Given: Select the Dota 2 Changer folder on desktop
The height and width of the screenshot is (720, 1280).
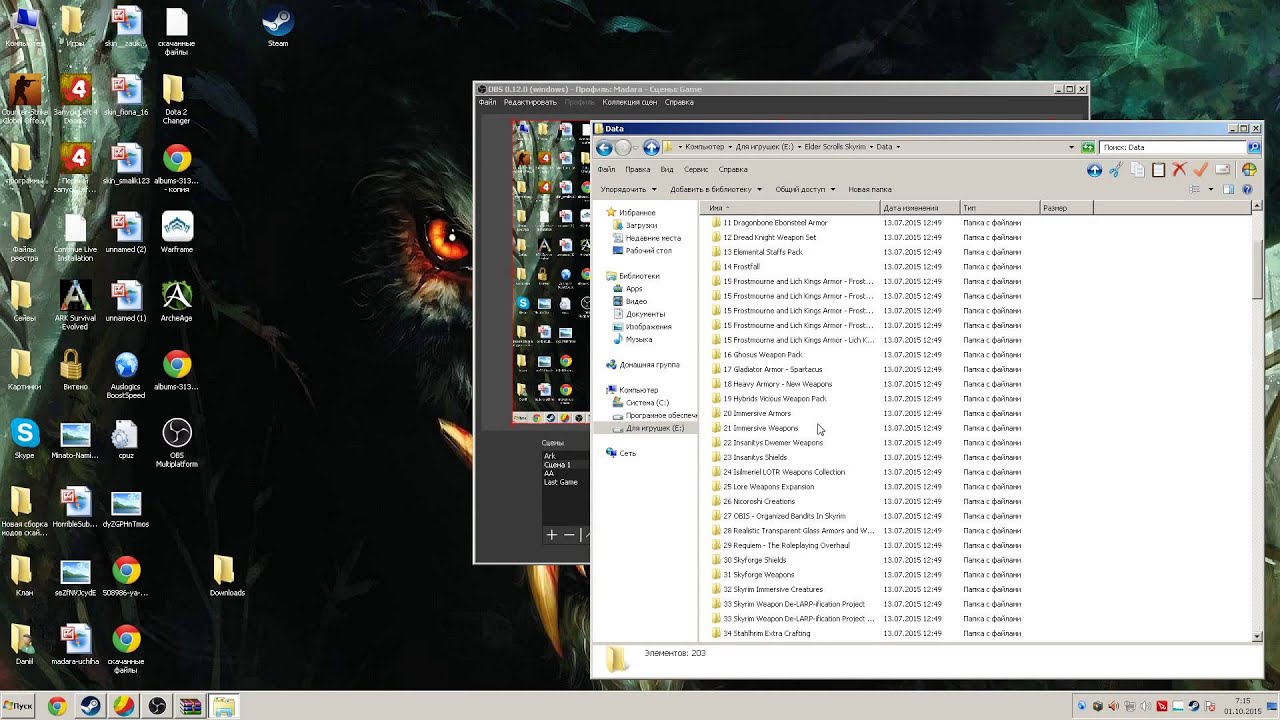Looking at the screenshot, I should tap(176, 100).
